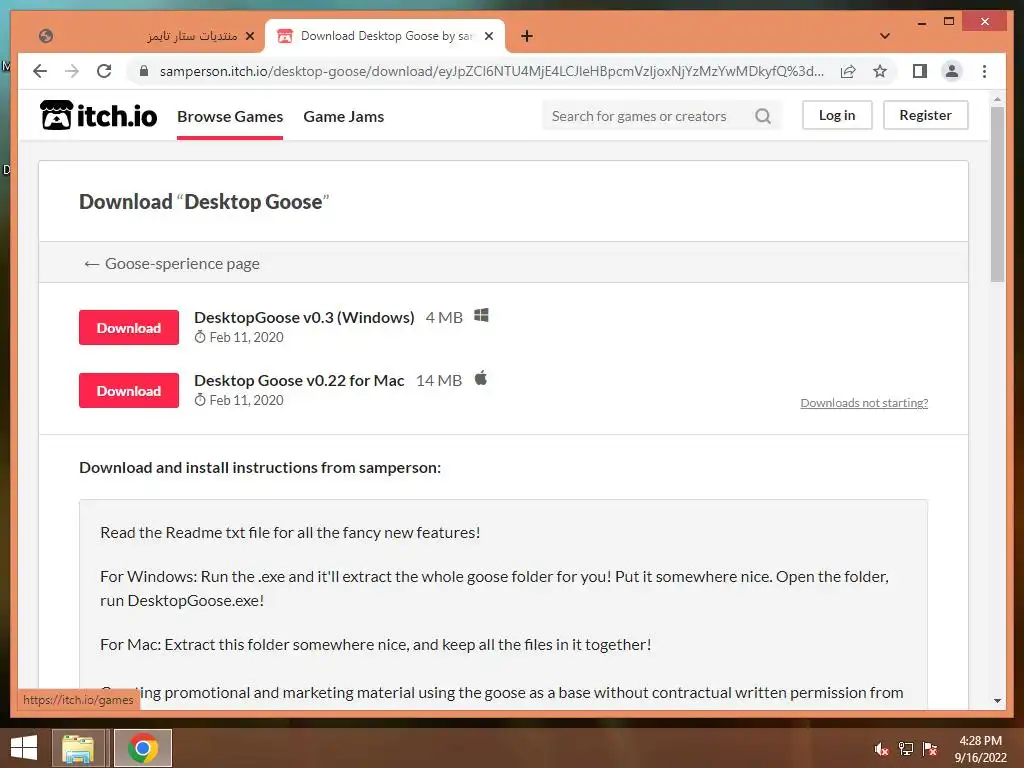1024x768 pixels.
Task: Click the Downloads not starting link
Action: click(x=864, y=403)
